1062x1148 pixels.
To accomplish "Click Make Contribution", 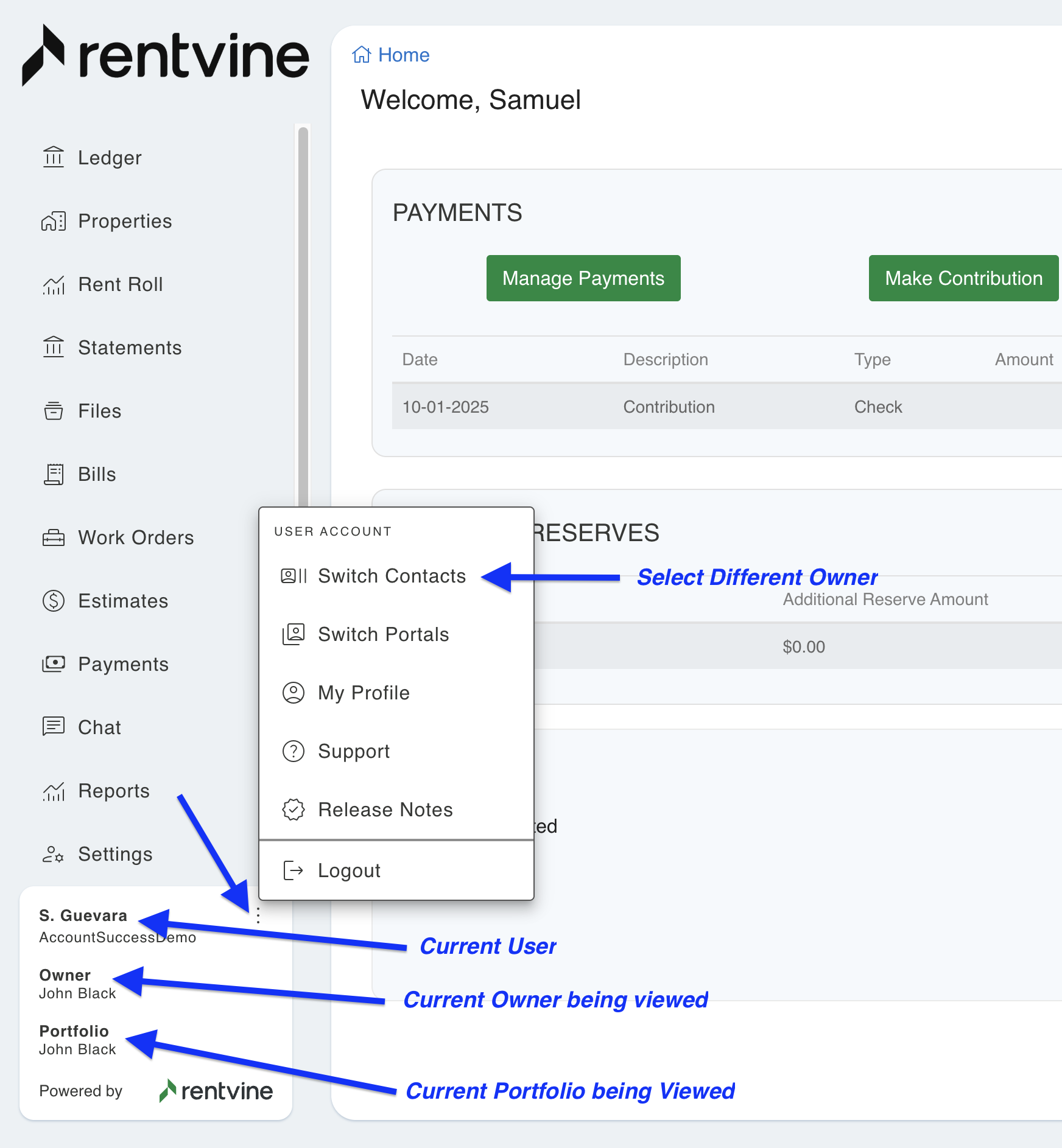I will [963, 278].
